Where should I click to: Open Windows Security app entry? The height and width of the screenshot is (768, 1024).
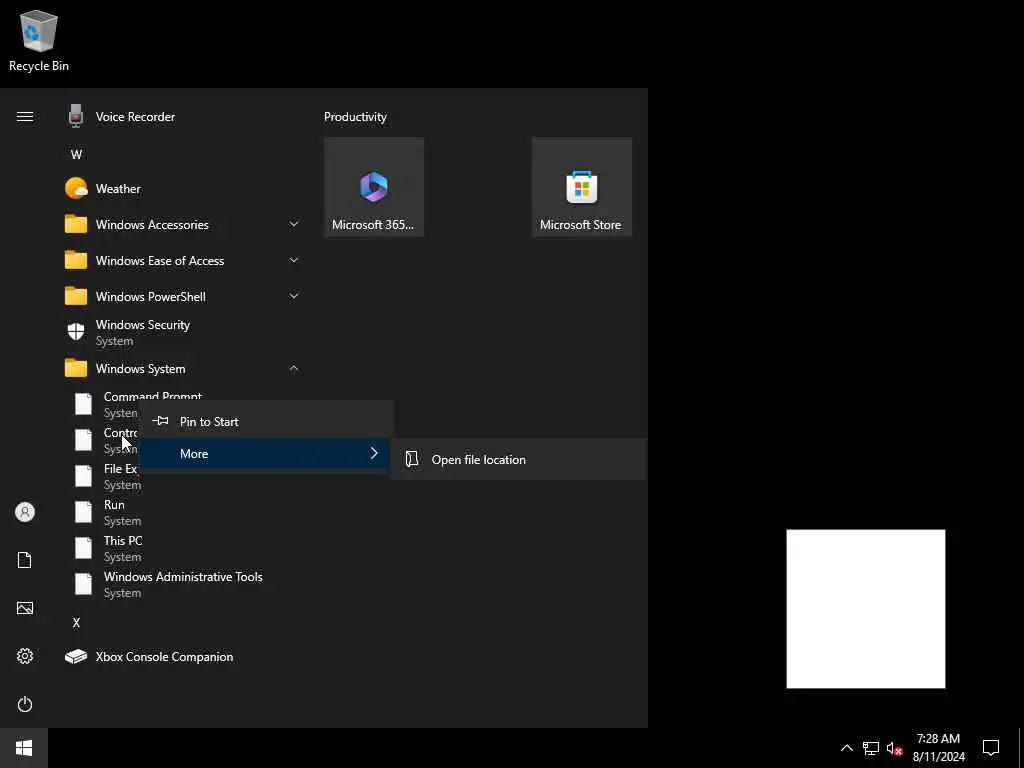(183, 332)
